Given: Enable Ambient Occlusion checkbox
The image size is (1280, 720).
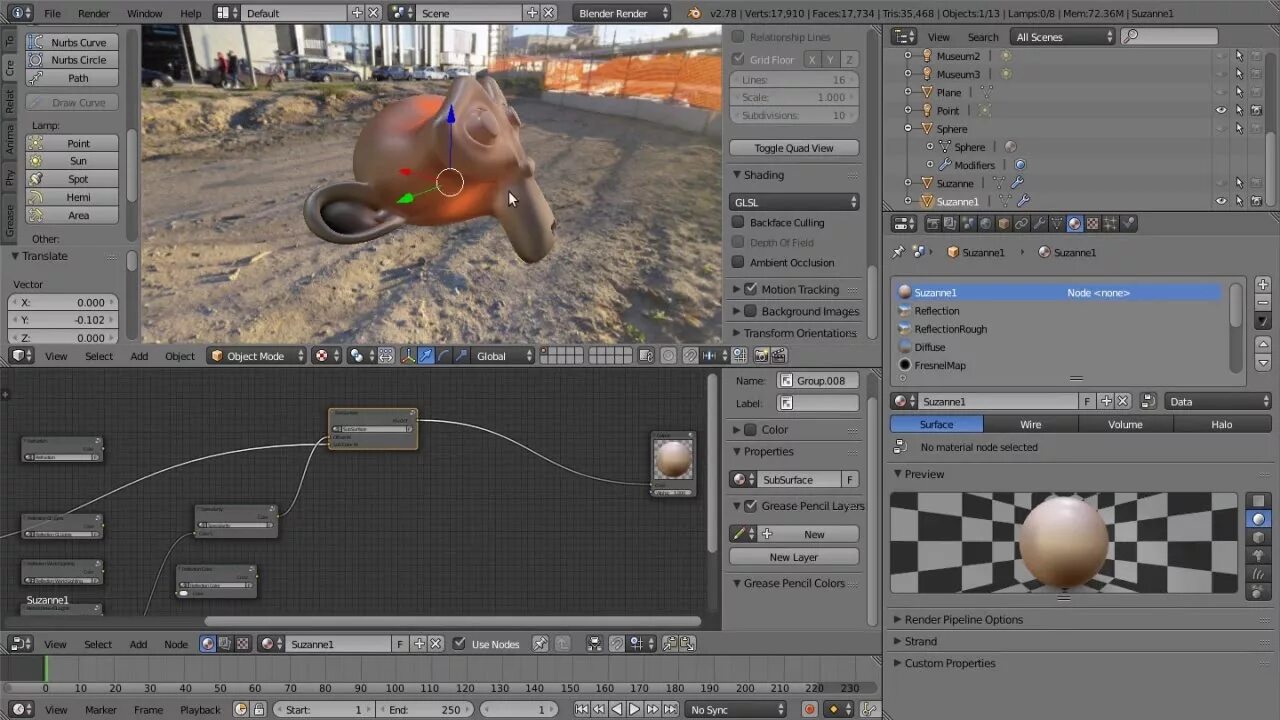Looking at the screenshot, I should 738,263.
